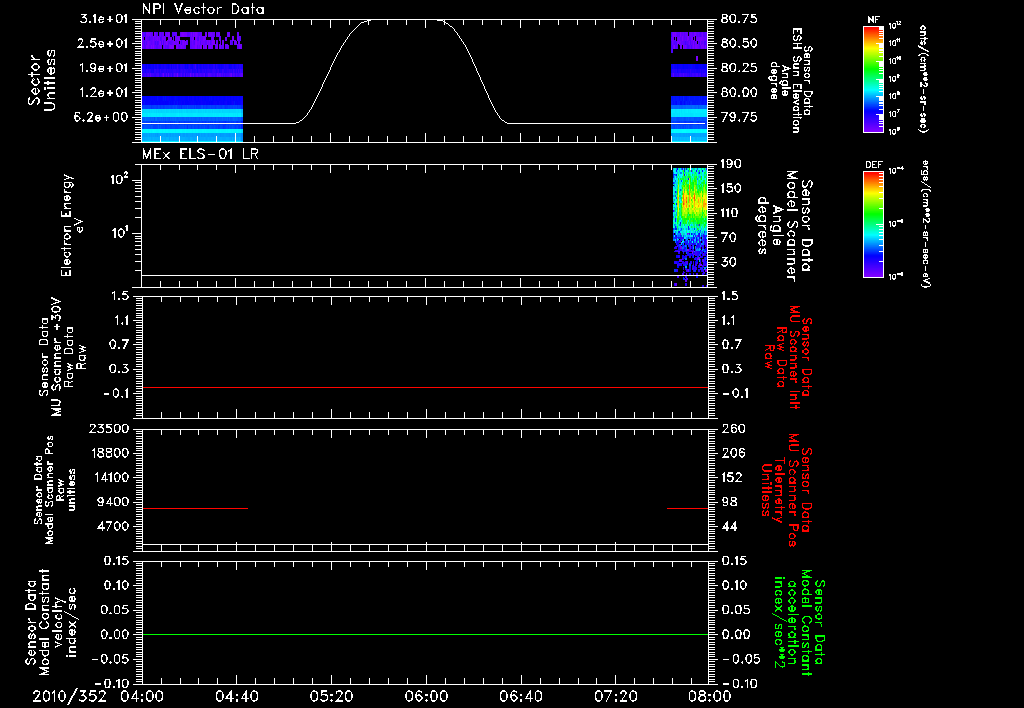Viewport: 1024px width, 708px height.
Task: Click the 190 scanner angle tick value
Action: pos(732,164)
